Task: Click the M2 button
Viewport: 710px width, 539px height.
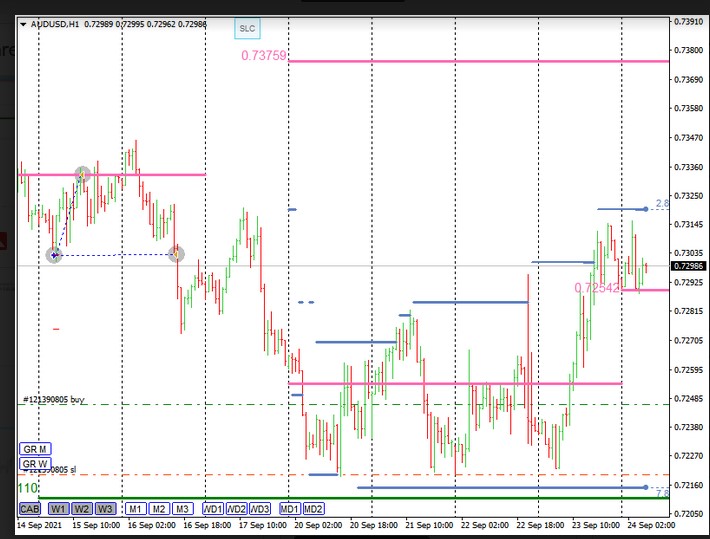Action: coord(158,508)
